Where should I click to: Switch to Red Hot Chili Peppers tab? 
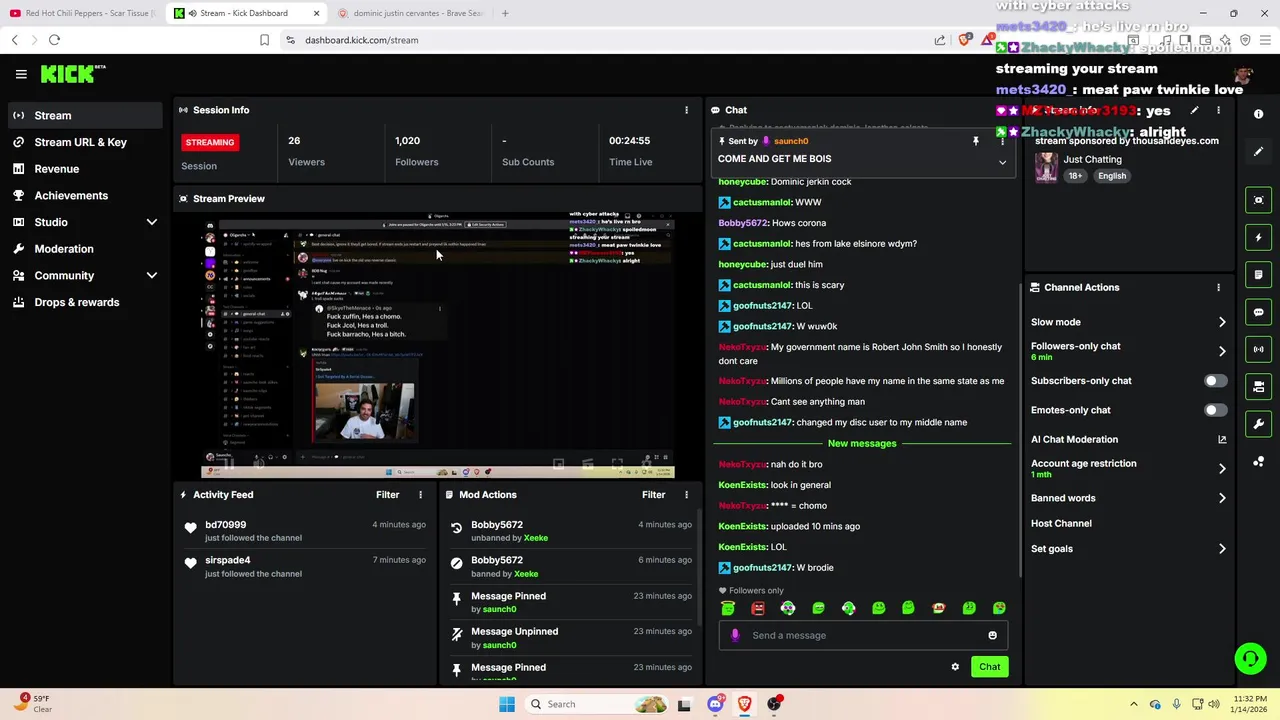[83, 13]
